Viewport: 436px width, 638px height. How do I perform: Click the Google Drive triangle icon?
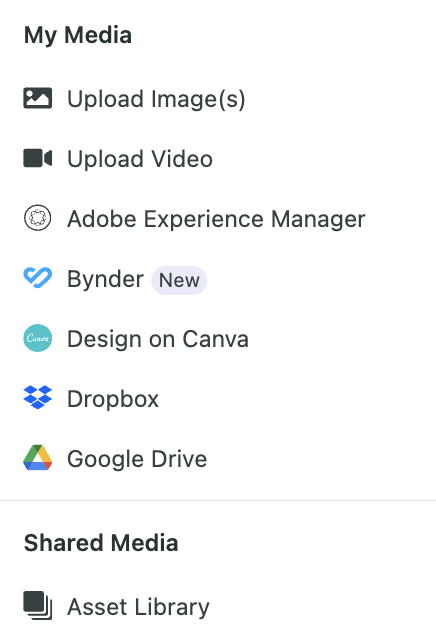point(37,458)
